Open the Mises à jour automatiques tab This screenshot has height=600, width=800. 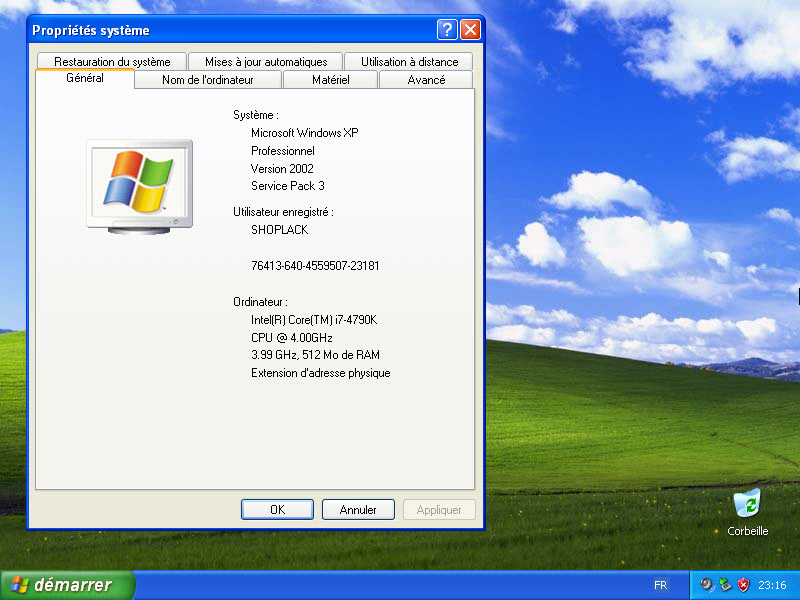pyautogui.click(x=266, y=62)
